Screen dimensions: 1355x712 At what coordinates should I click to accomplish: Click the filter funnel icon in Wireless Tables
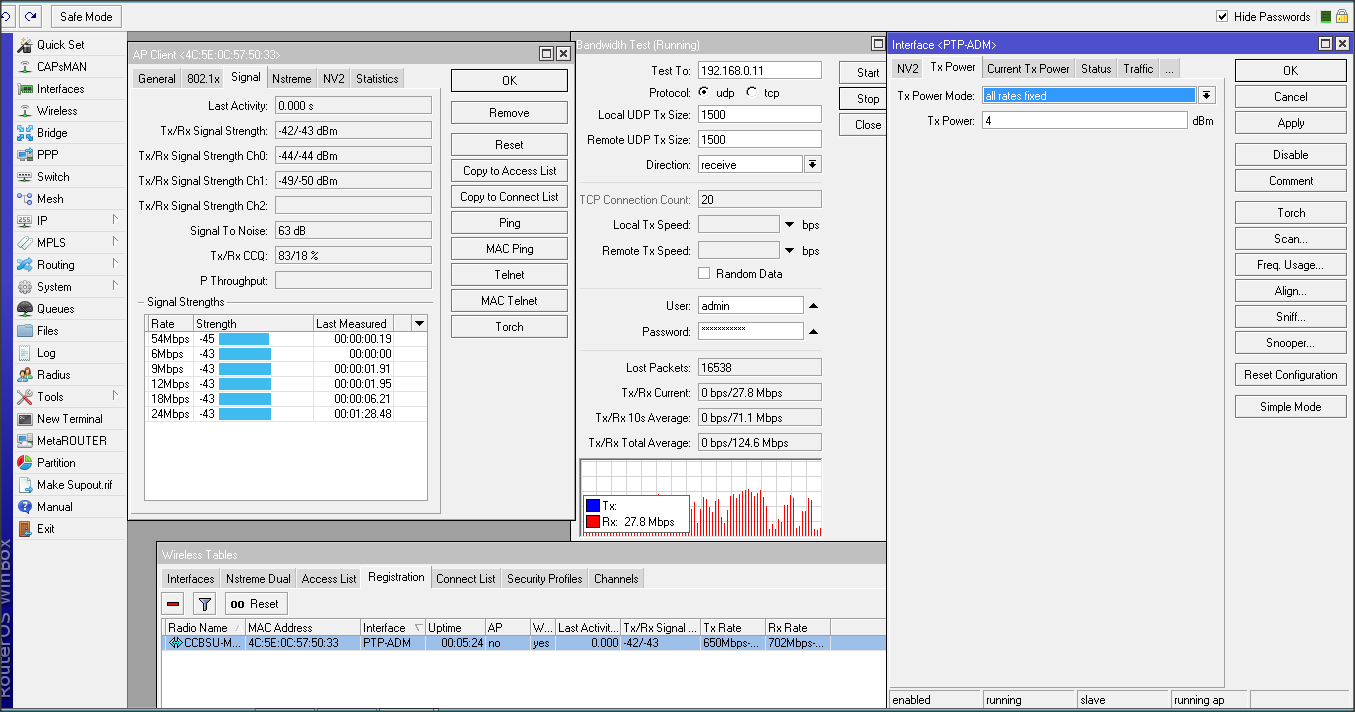204,604
